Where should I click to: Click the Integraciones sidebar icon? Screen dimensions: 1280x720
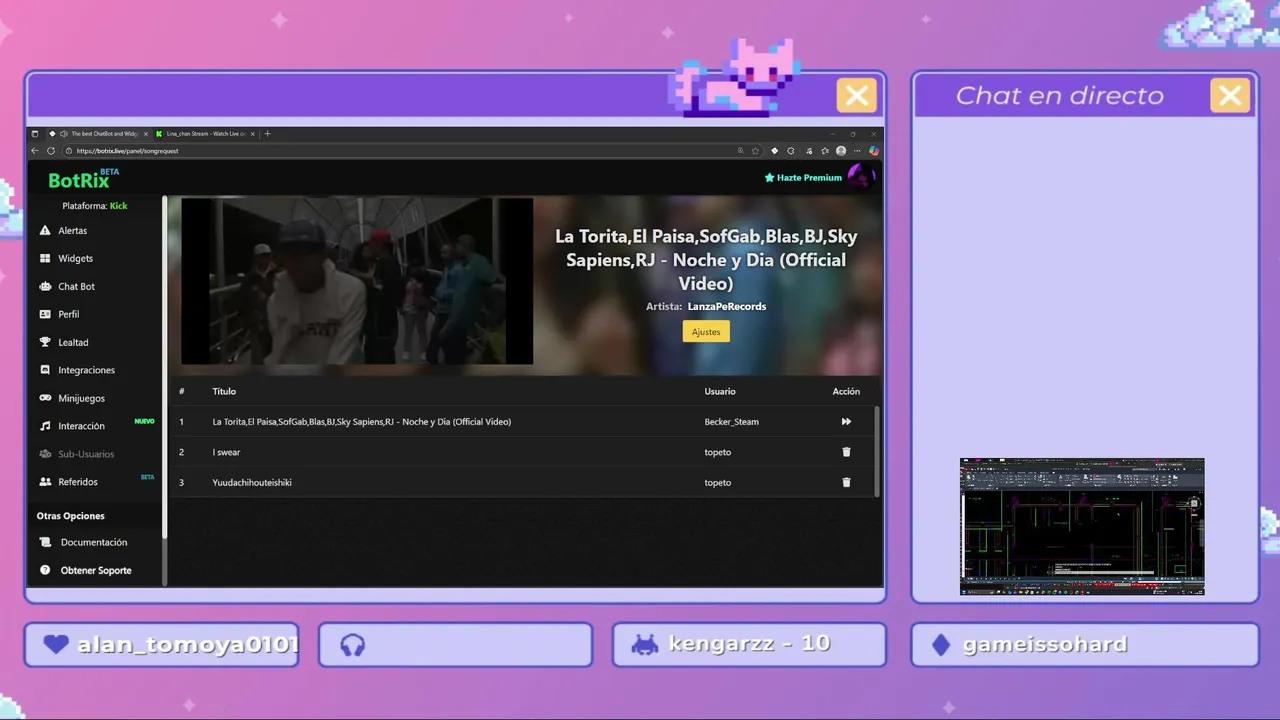(x=44, y=370)
